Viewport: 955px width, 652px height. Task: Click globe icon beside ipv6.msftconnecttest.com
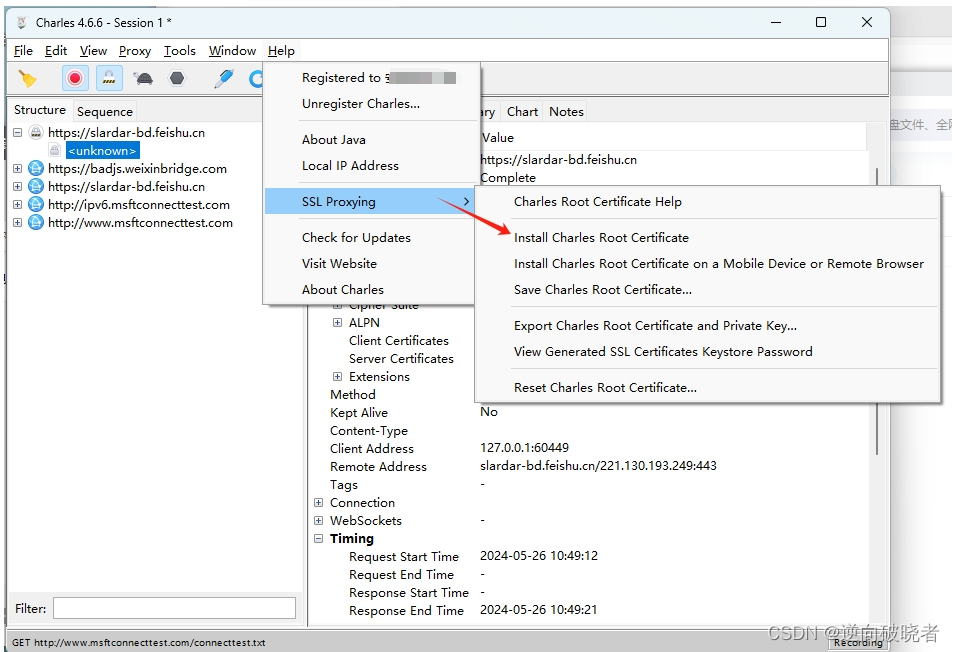(36, 205)
